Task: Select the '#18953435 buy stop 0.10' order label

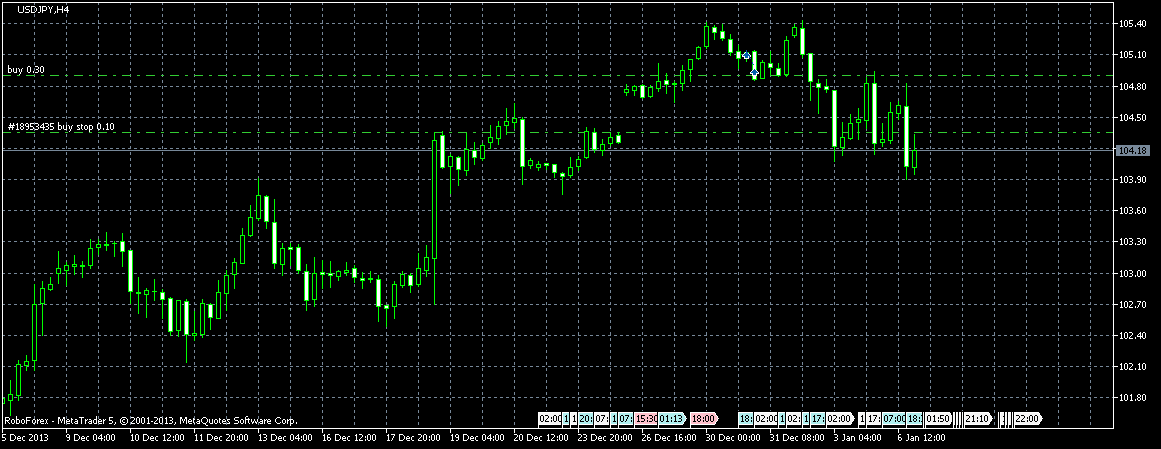Action: pos(61,127)
